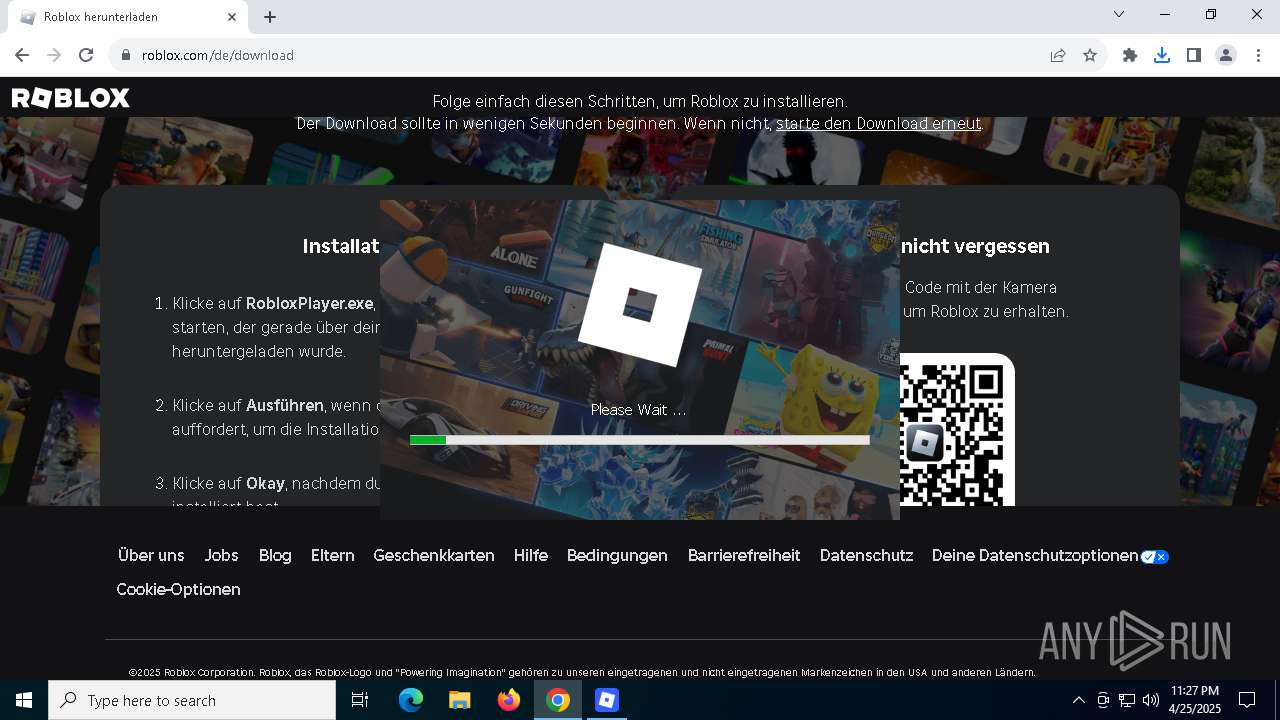1280x720 pixels.
Task: Open the volume control tray icon
Action: 1151,700
